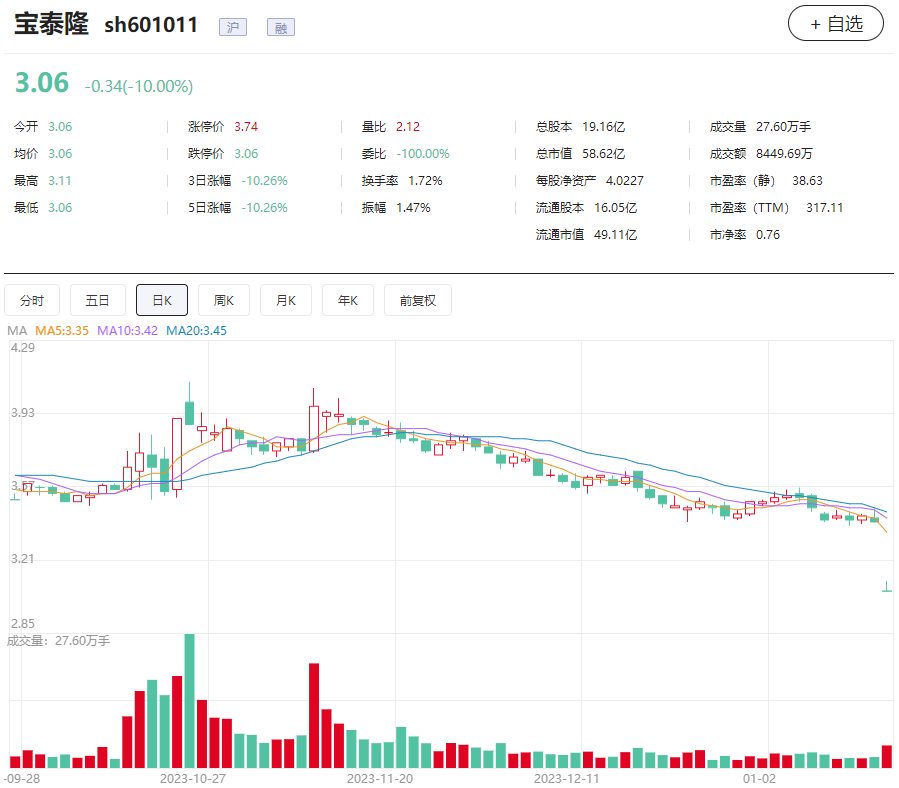Click the 2023-11-20 date label on chart axis

tap(380, 779)
